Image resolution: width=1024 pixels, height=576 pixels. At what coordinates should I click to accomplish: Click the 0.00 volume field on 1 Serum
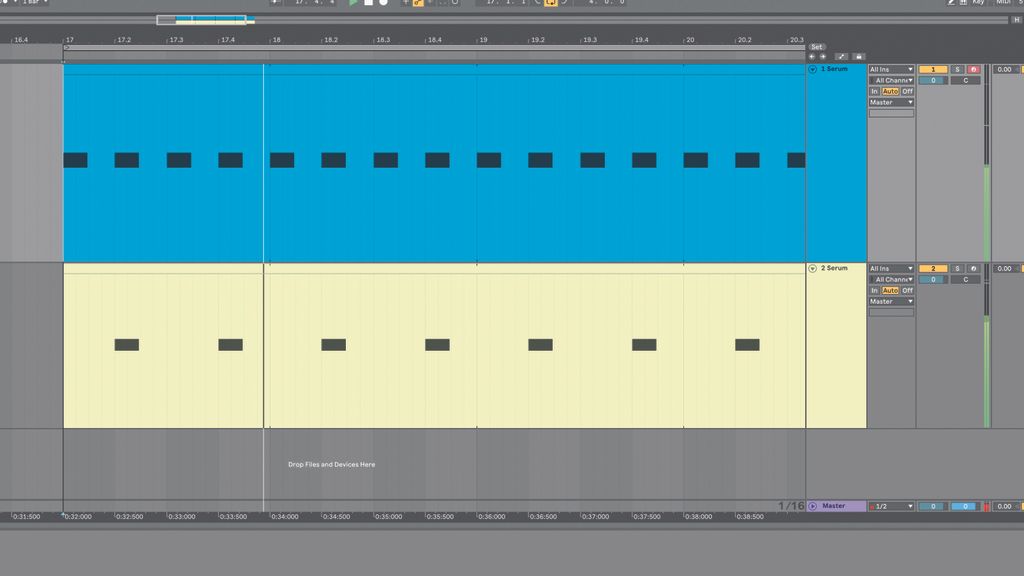(x=1007, y=69)
